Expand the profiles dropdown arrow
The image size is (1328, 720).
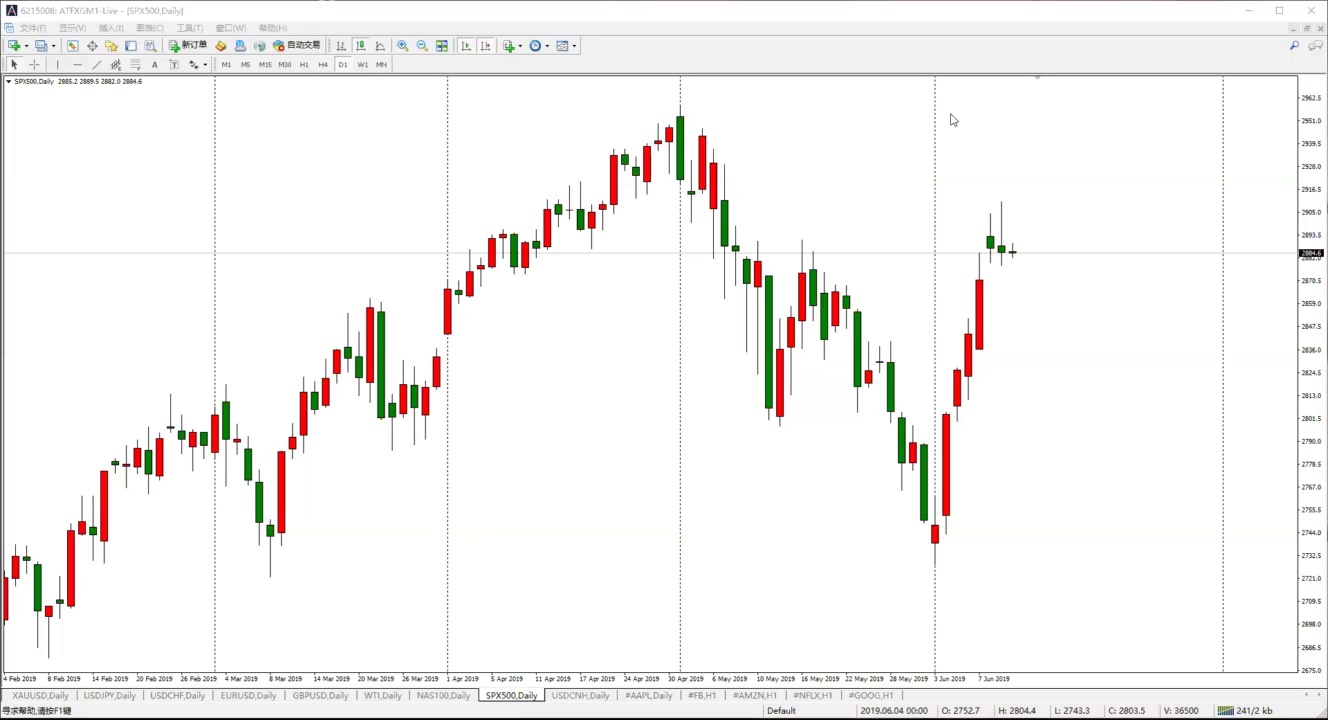[53, 46]
